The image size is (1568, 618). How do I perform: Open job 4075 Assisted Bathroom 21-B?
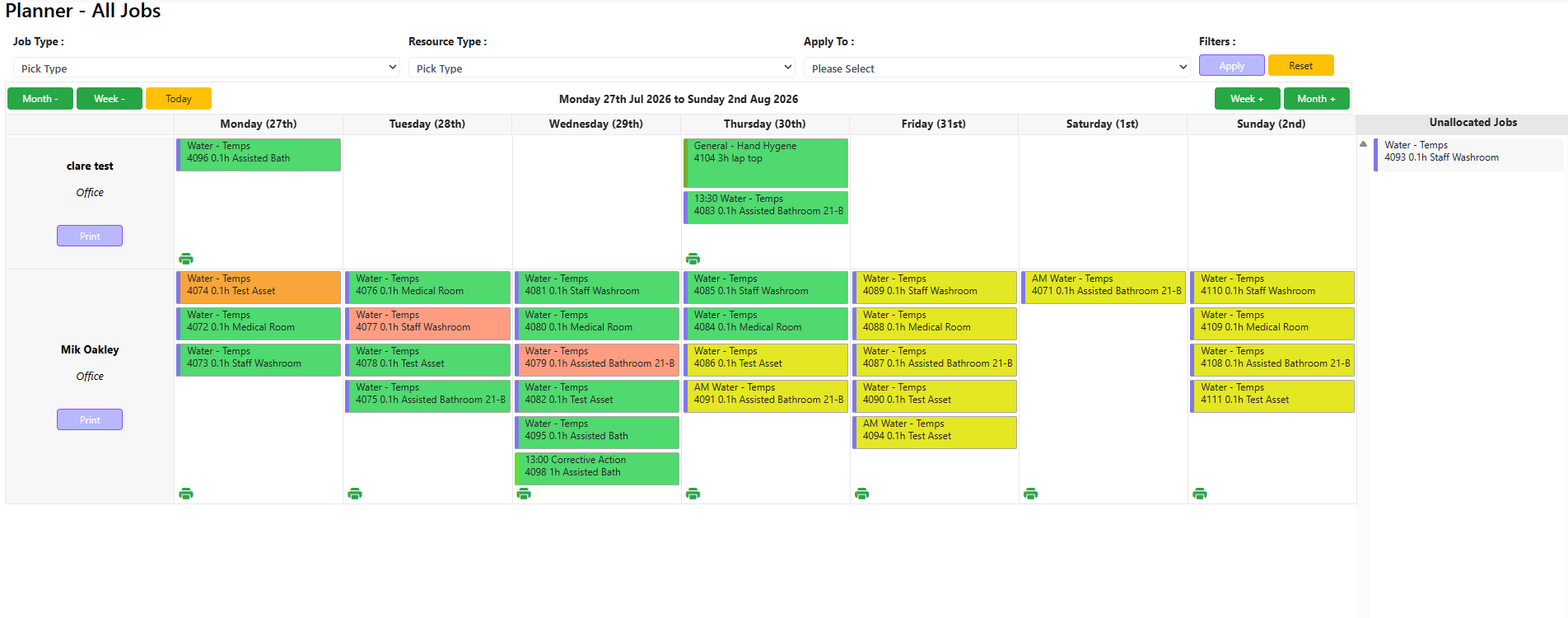coord(427,396)
